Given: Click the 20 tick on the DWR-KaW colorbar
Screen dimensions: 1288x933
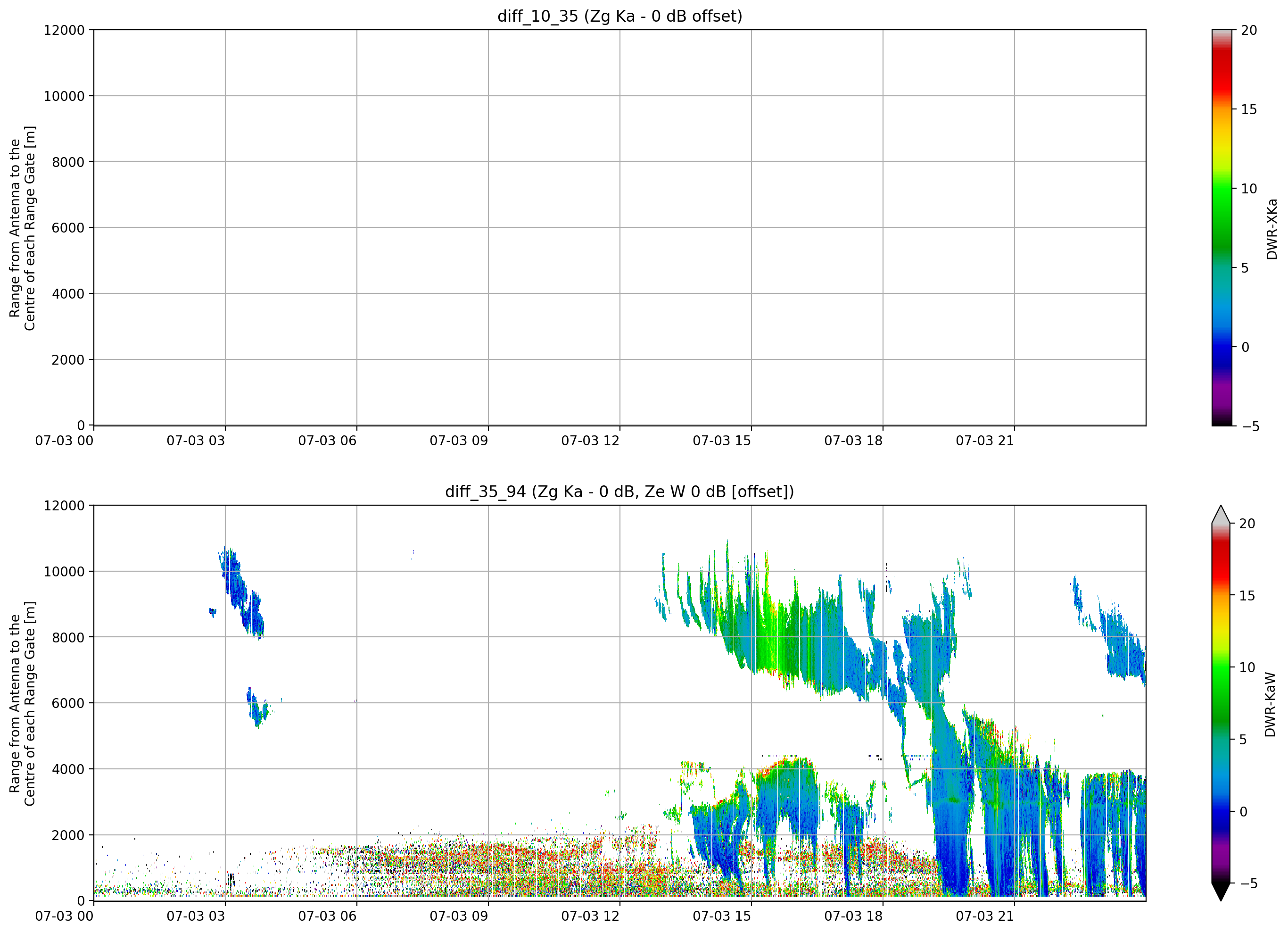Looking at the screenshot, I should click(1247, 524).
